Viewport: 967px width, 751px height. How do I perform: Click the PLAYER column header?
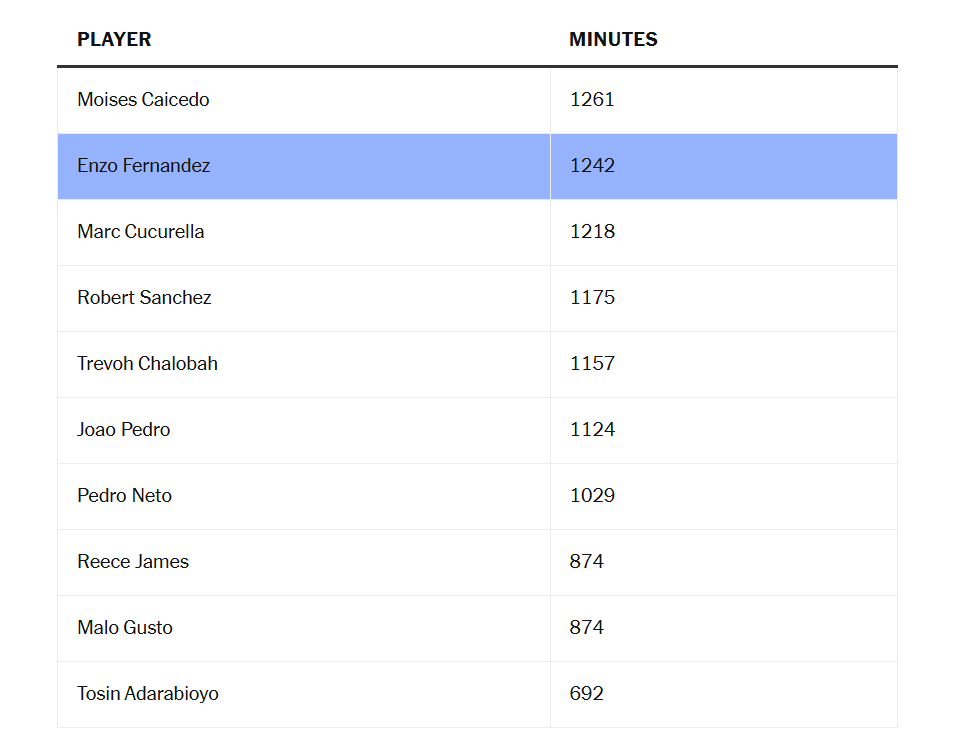114,40
